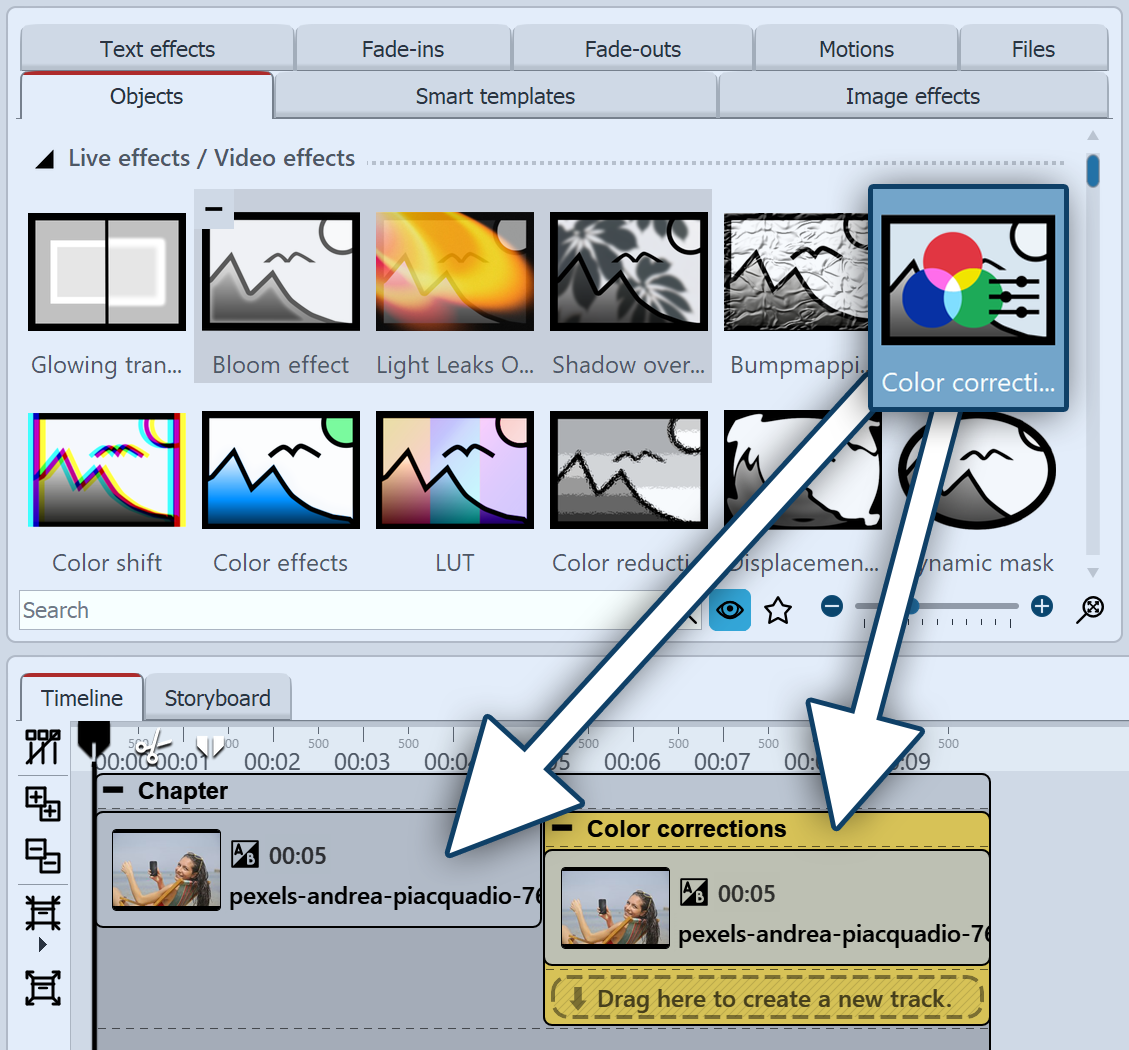The image size is (1129, 1050).
Task: Collapse the Chapter group with its minus toggle
Action: [x=112, y=790]
